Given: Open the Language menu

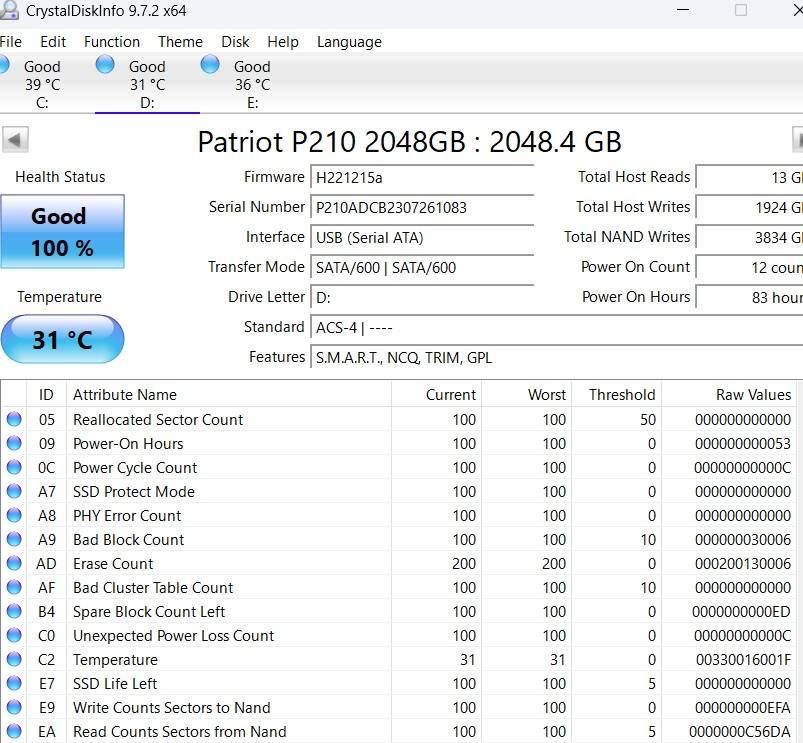Looking at the screenshot, I should click(349, 42).
